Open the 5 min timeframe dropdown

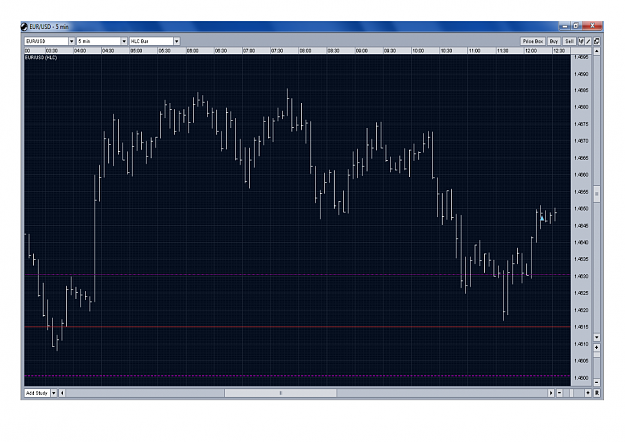124,41
